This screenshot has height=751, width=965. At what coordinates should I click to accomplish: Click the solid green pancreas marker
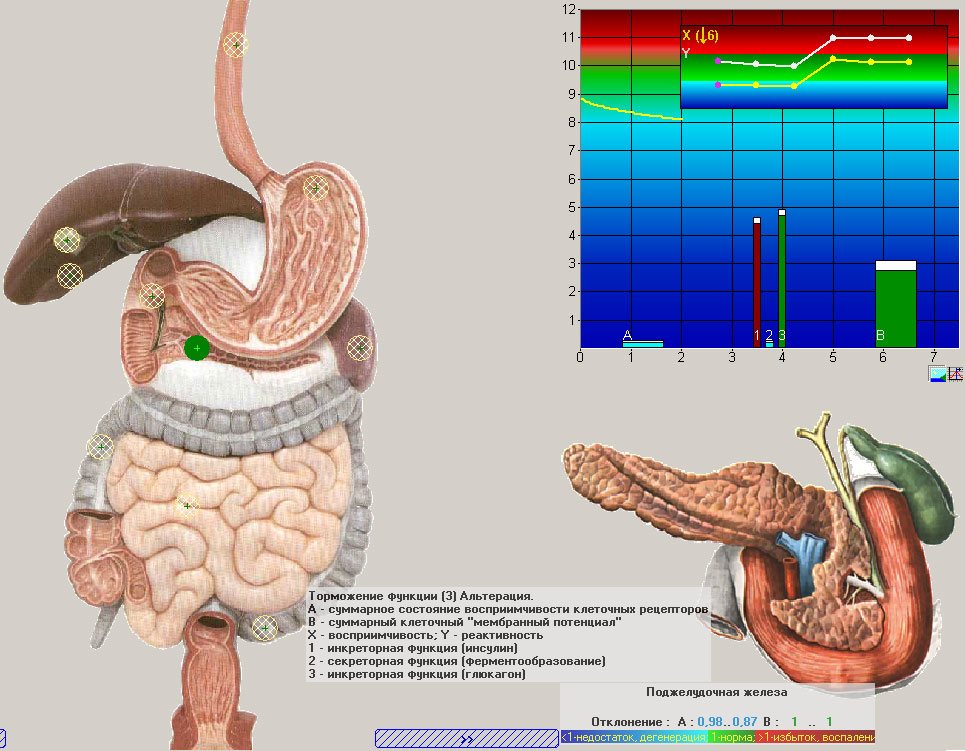pyautogui.click(x=197, y=348)
